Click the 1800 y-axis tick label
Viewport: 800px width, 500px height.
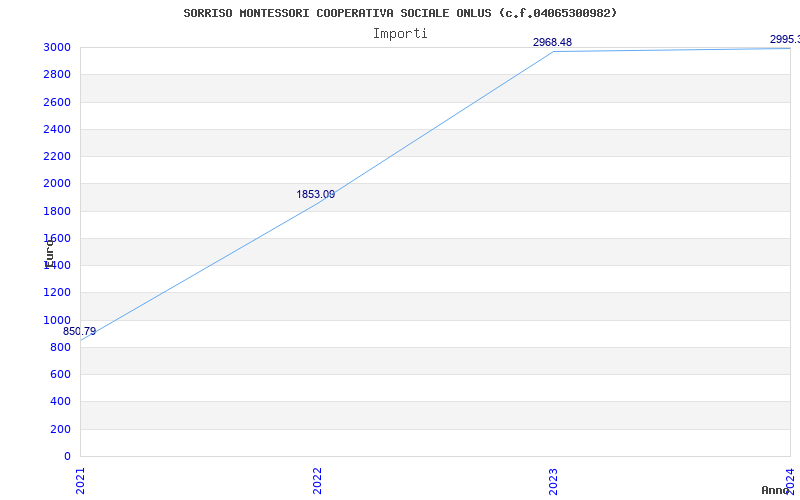56,211
